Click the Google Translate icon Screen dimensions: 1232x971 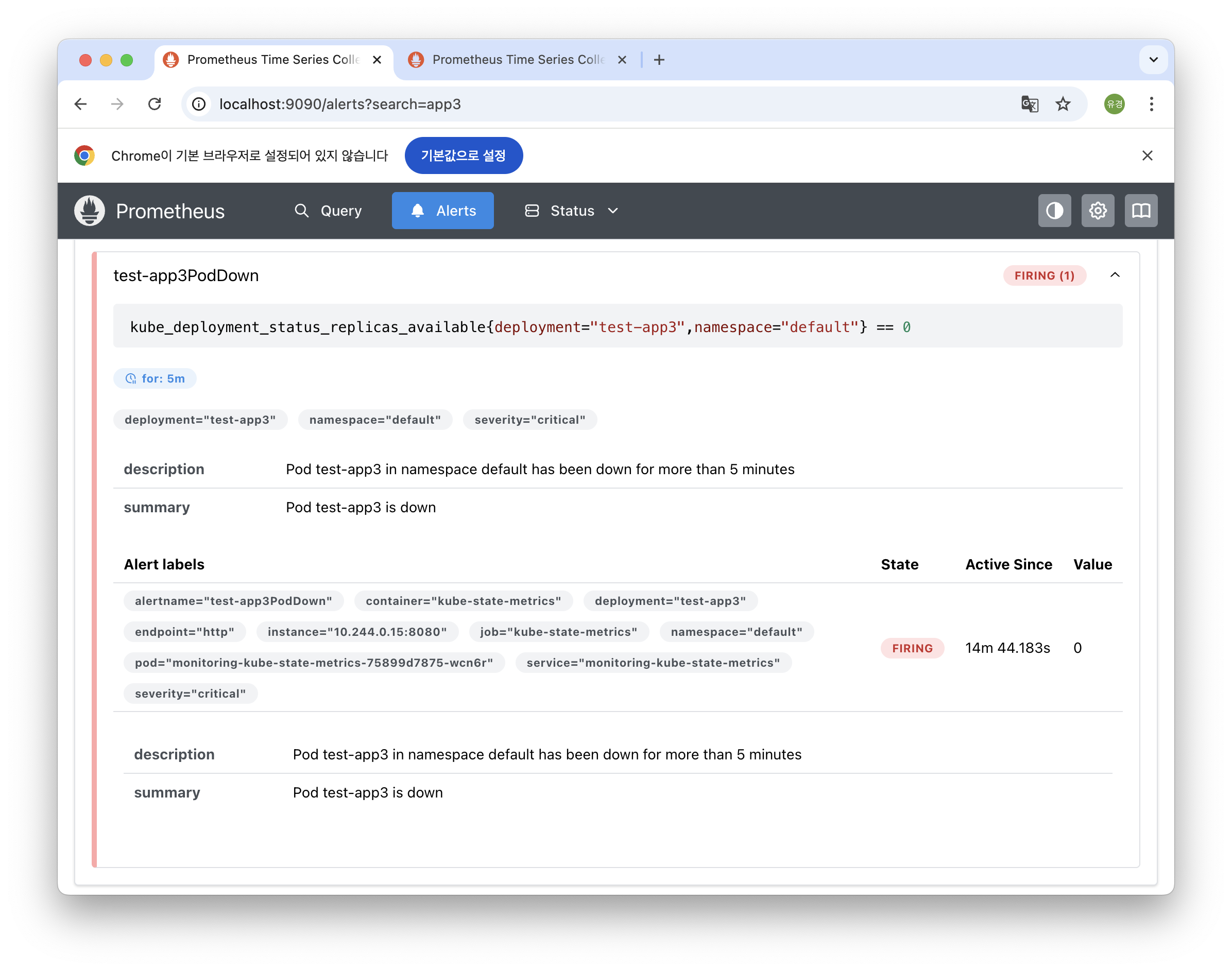pos(1030,104)
